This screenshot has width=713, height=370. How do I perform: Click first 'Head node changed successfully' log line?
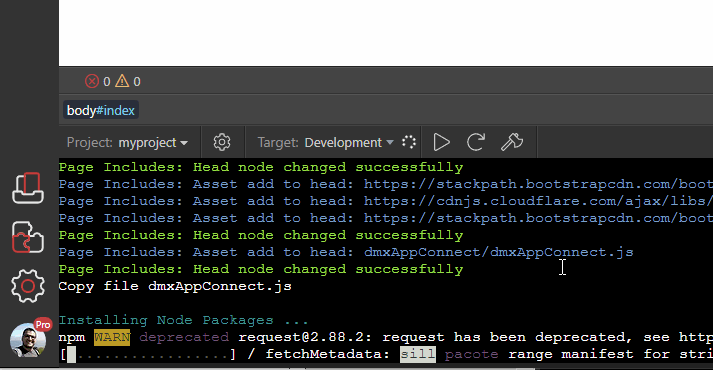(x=261, y=167)
